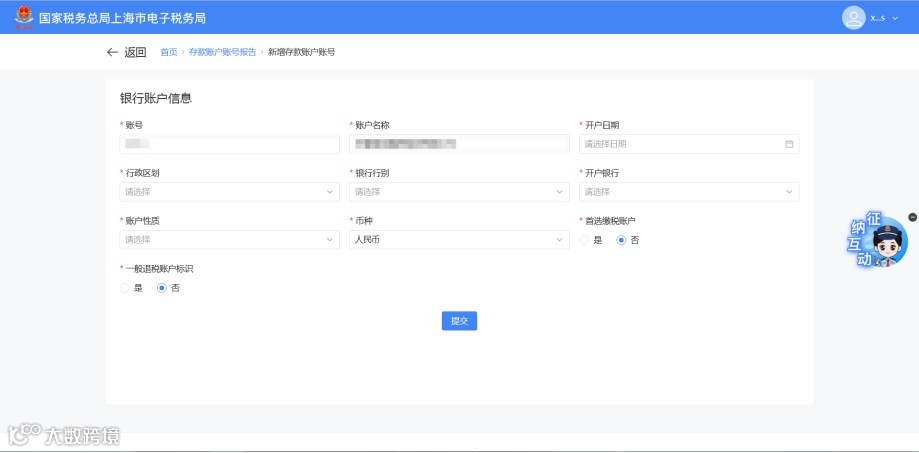Screen dimensions: 919x453
Task: Open the 存款账户账号报告 breadcrumb link
Action: tap(222, 52)
